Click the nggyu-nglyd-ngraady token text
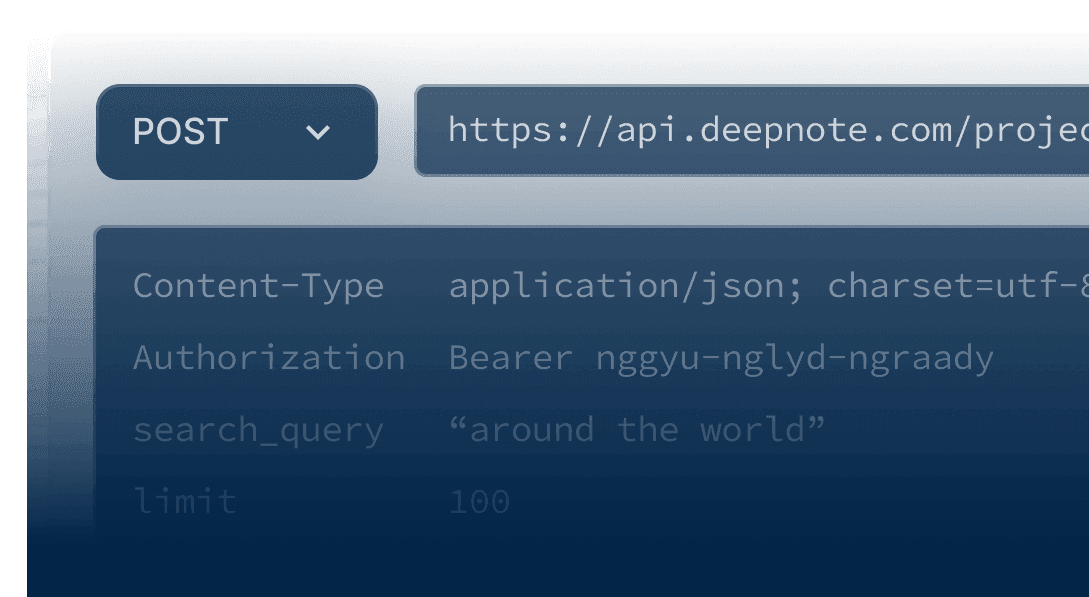This screenshot has height=597, width=1089. (x=795, y=358)
